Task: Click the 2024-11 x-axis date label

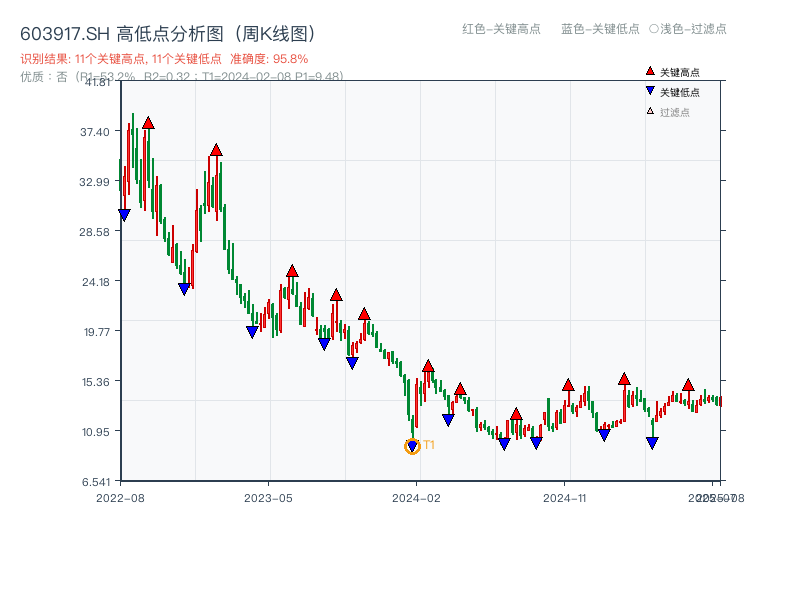Action: tap(564, 498)
